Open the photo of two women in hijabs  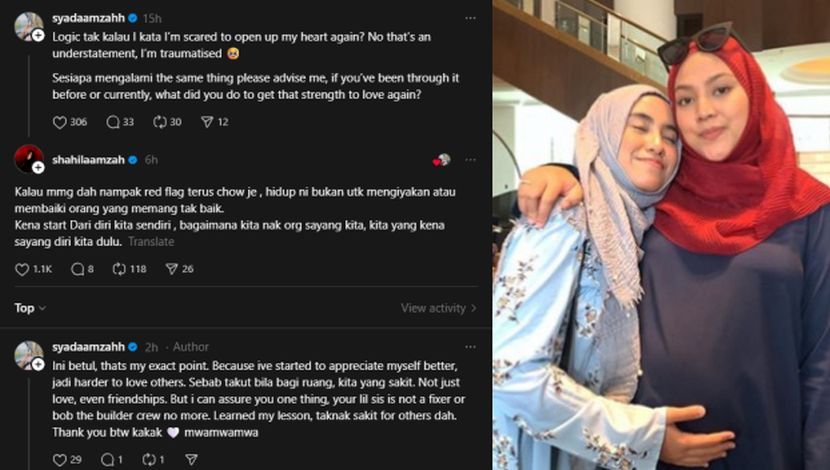pos(661,235)
